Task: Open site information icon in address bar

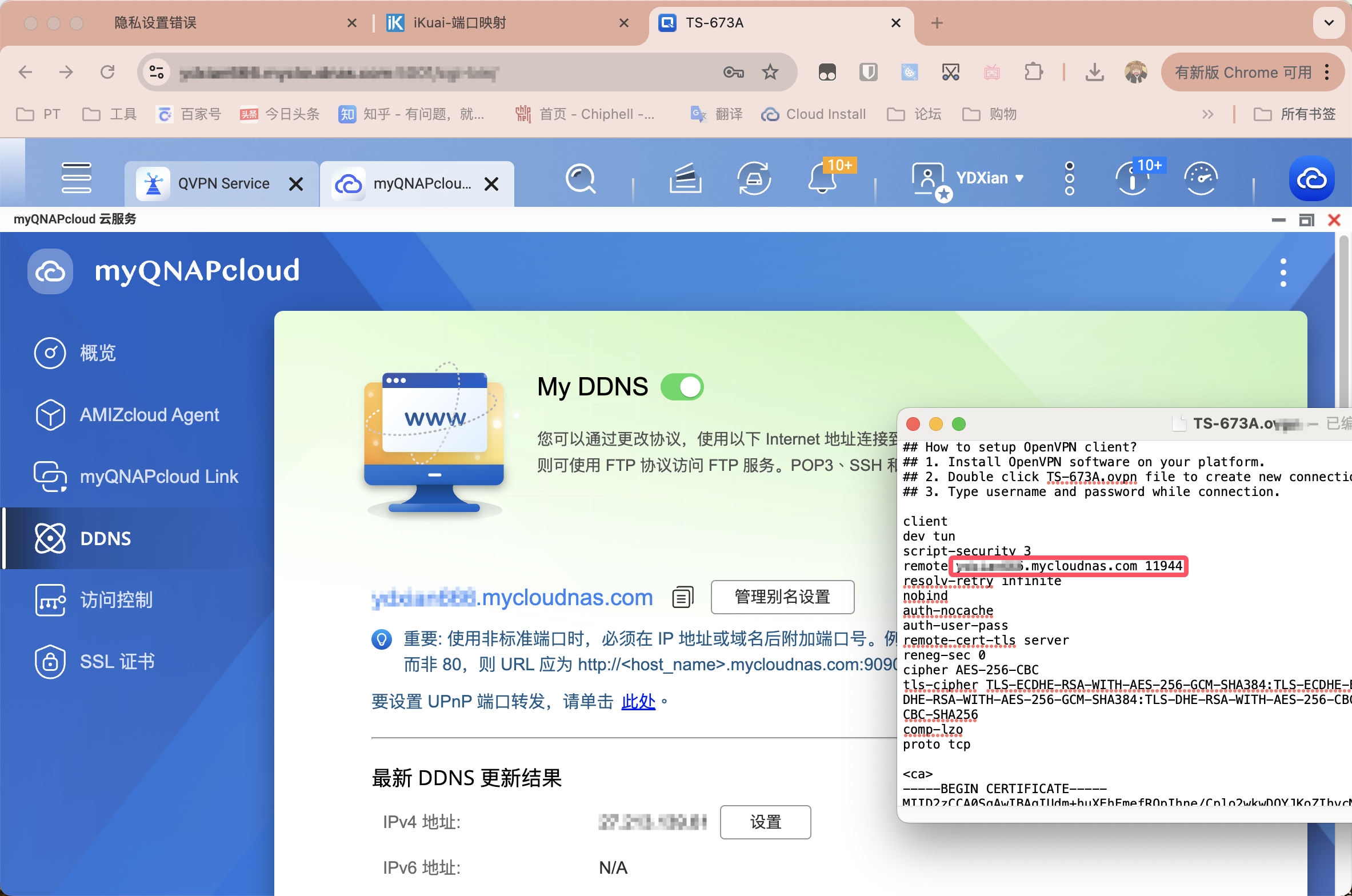Action: (x=157, y=72)
